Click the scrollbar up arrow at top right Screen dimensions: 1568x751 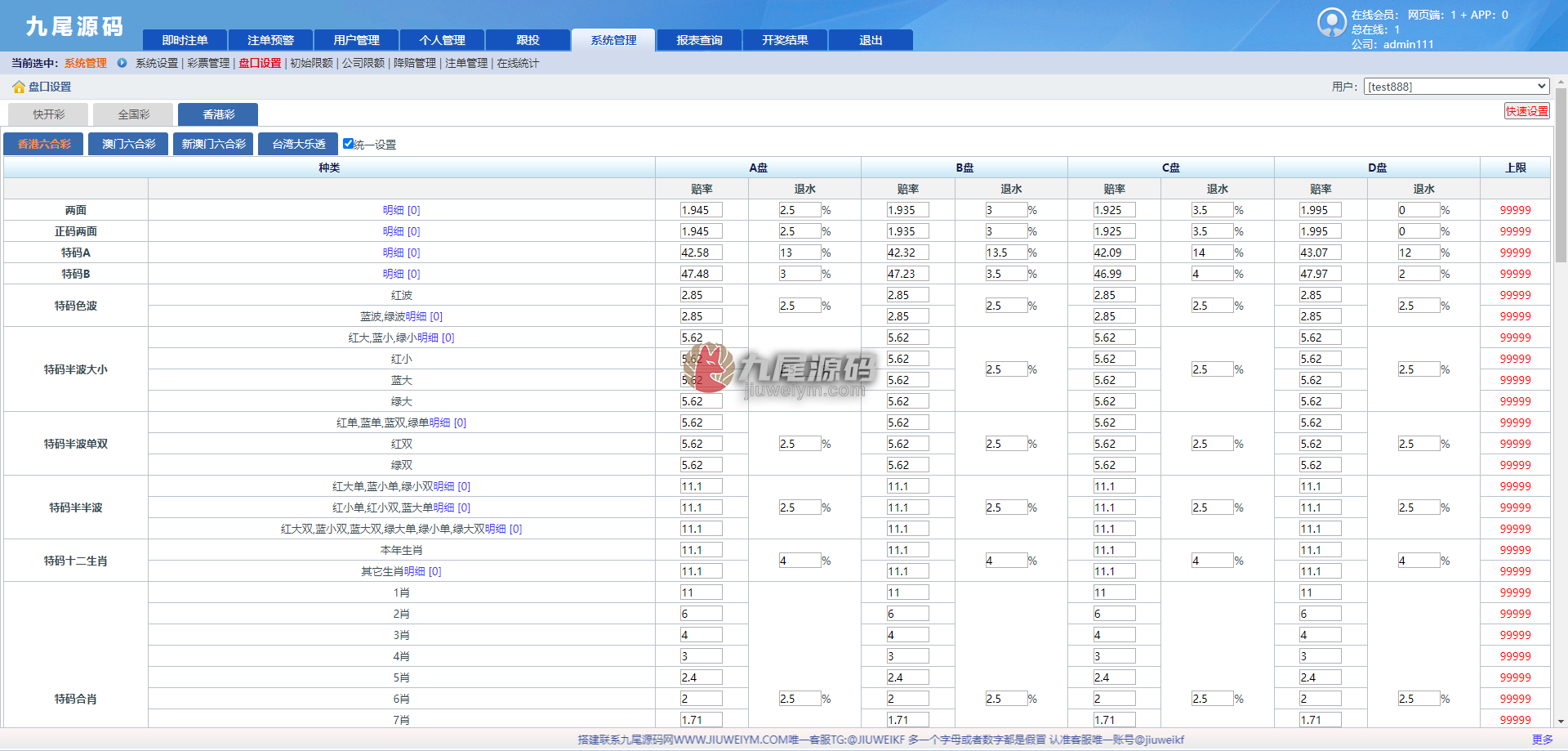click(1561, 83)
